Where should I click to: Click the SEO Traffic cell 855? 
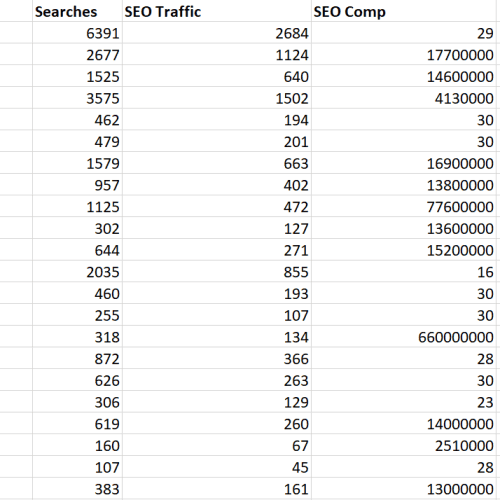pos(217,271)
